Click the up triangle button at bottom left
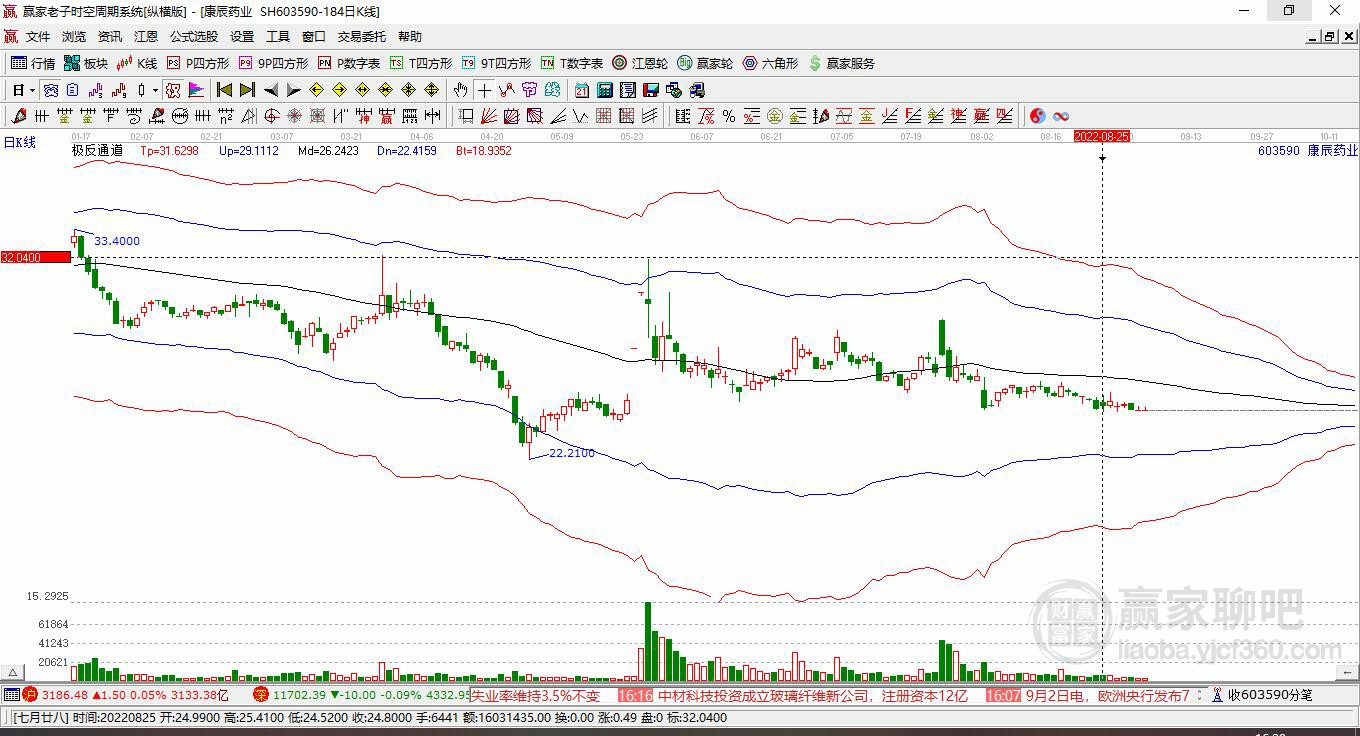 point(12,673)
